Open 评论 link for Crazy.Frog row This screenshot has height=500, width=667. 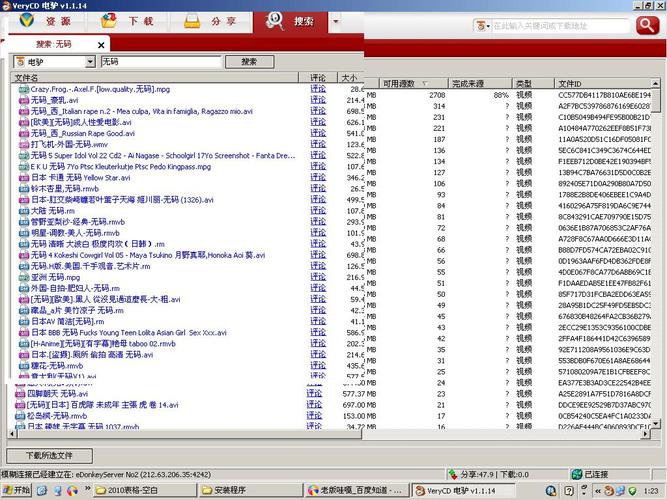[318, 89]
